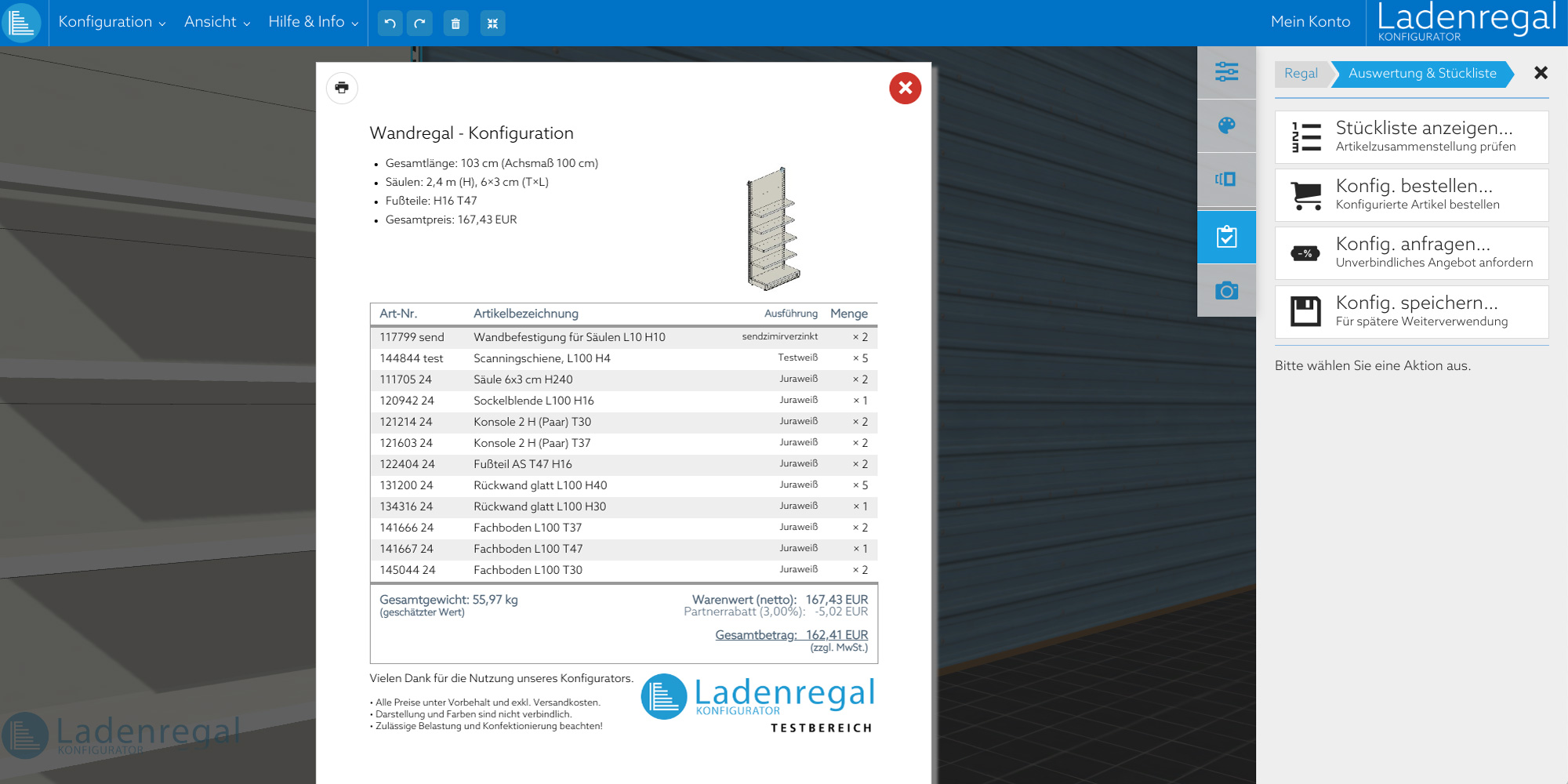This screenshot has height=784, width=1568.
Task: Select the Fußteil AS T47 H16 row
Action: point(623,464)
